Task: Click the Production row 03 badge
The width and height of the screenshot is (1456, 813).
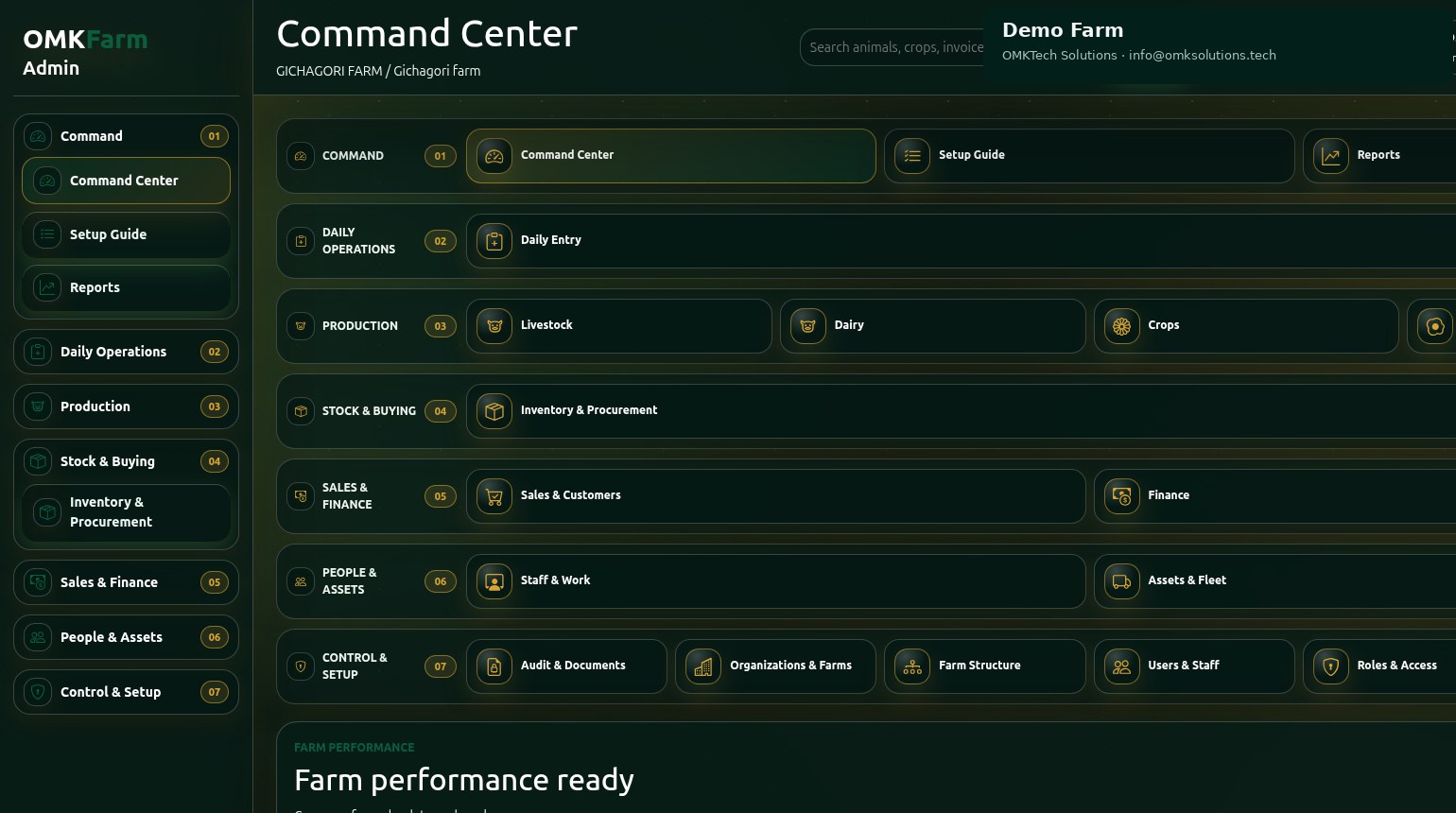Action: click(441, 326)
